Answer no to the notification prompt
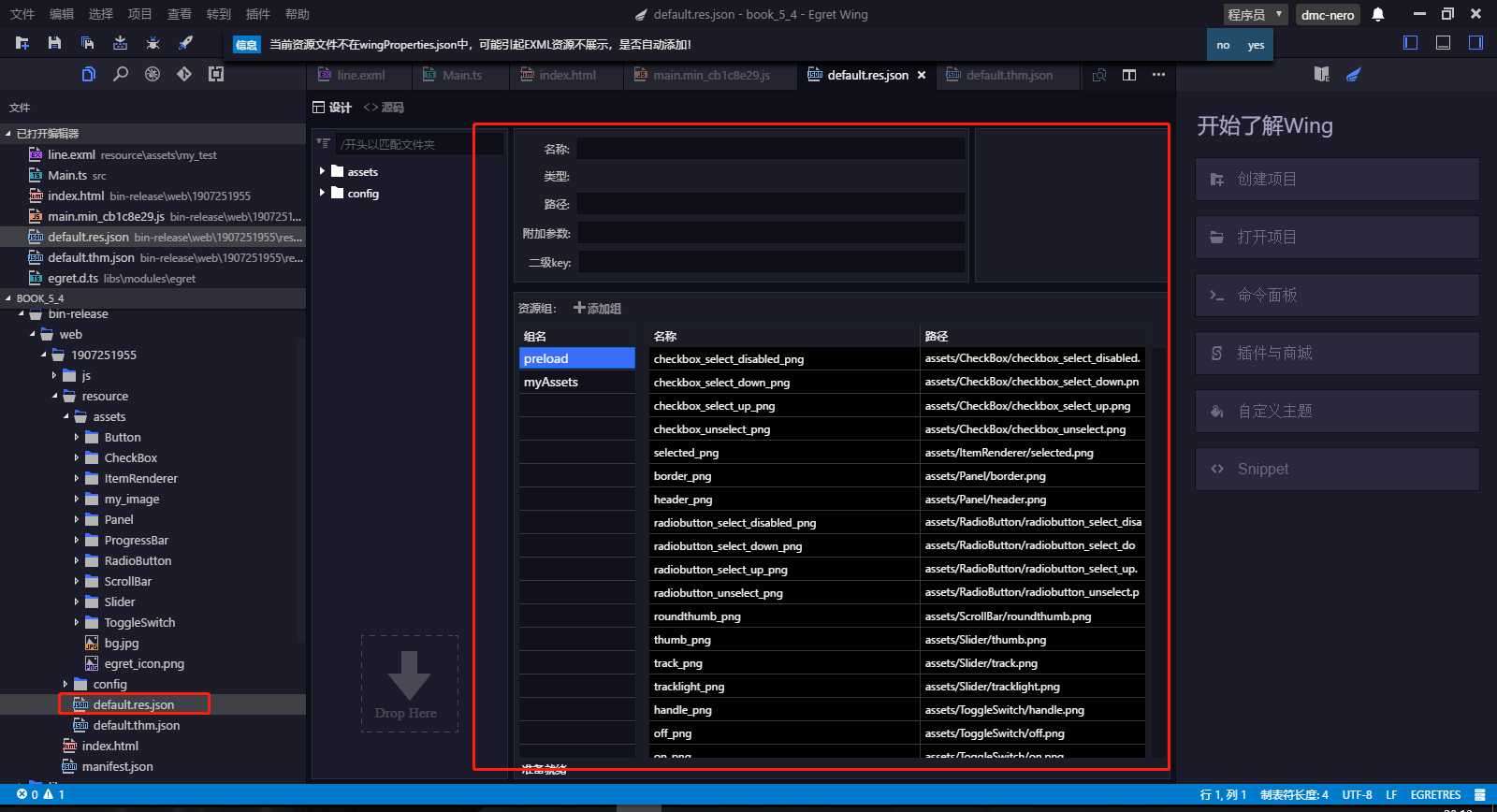The width and height of the screenshot is (1497, 812). click(1223, 45)
